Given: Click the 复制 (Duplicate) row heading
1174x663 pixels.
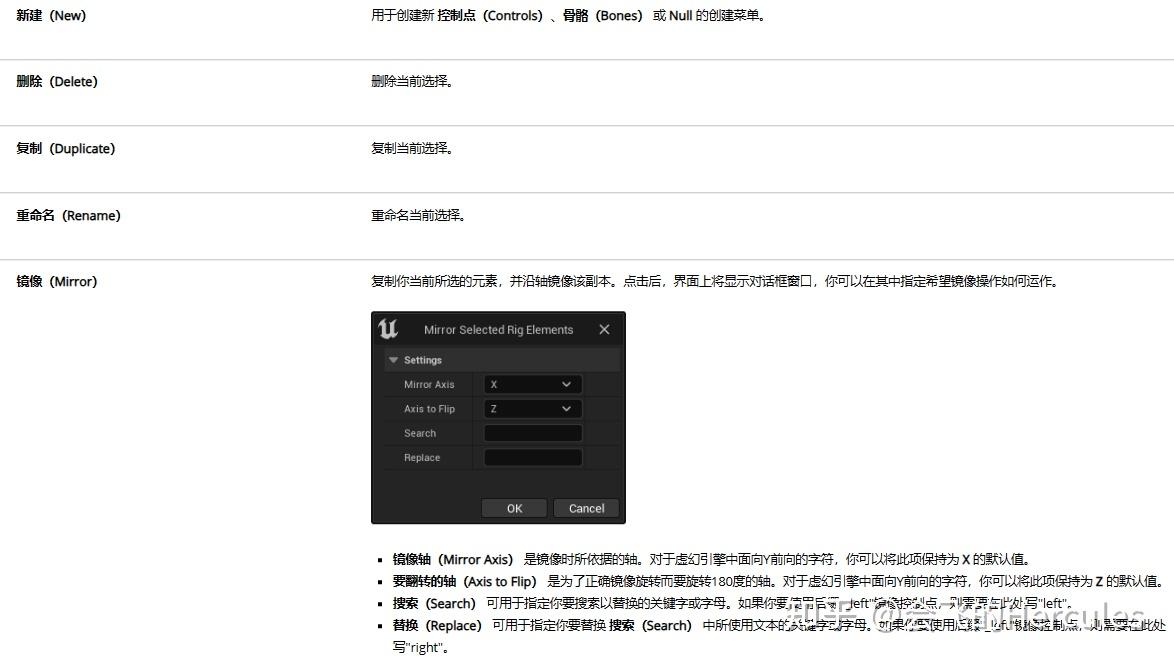Looking at the screenshot, I should pos(66,148).
